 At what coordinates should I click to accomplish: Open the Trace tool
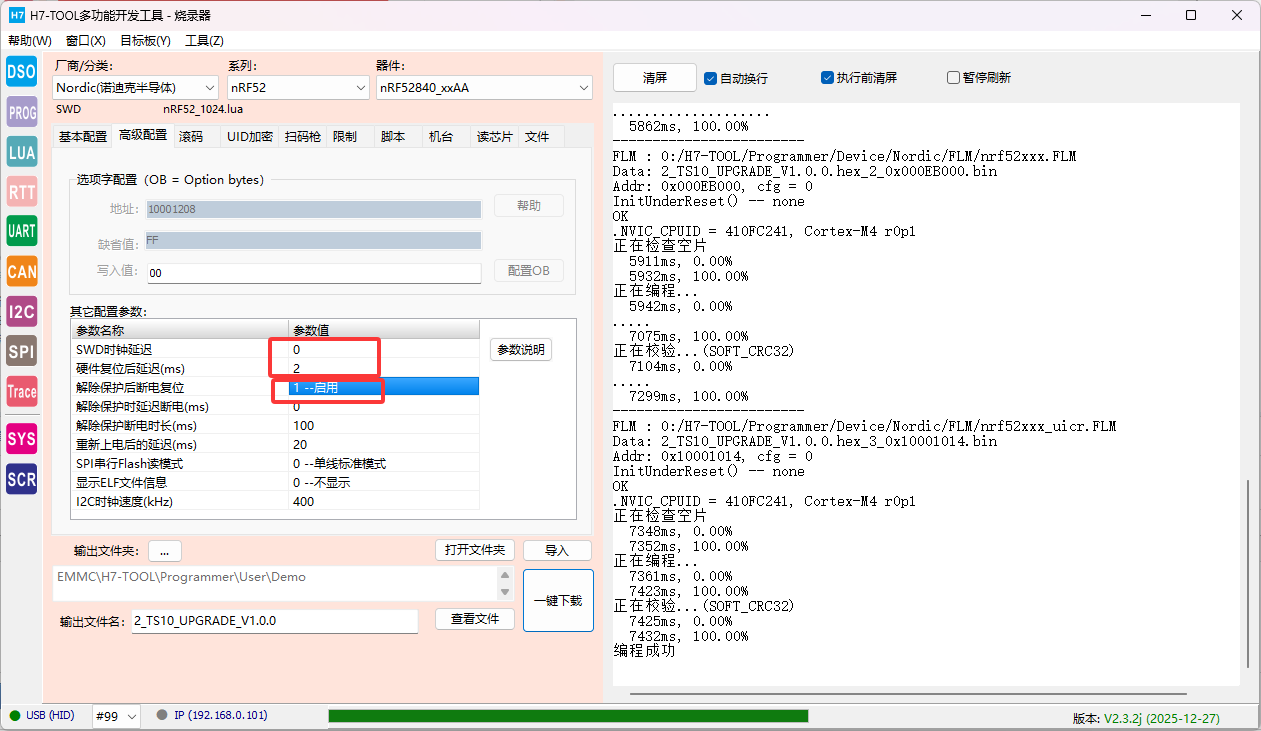click(22, 392)
